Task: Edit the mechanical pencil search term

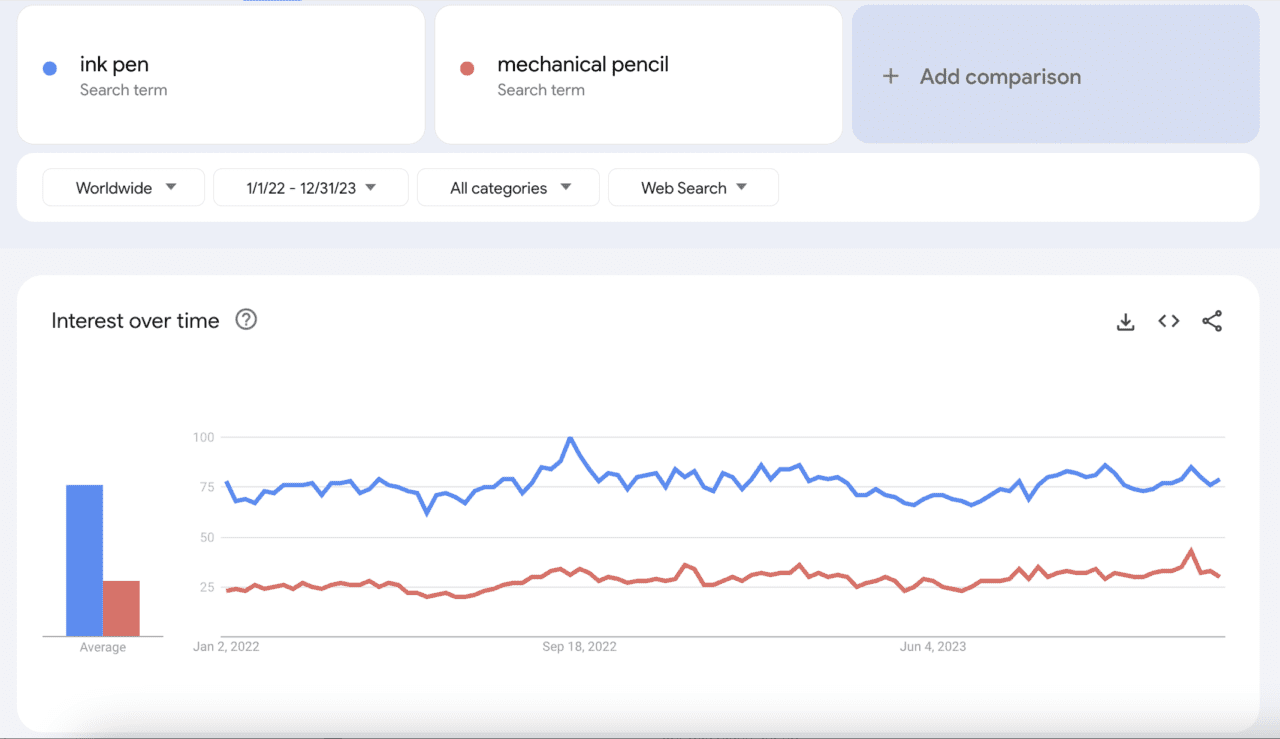Action: [583, 65]
